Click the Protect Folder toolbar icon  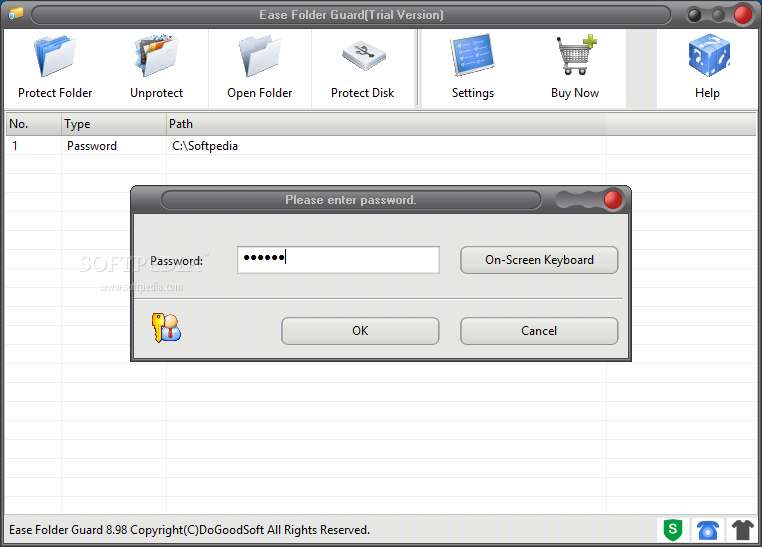click(55, 56)
